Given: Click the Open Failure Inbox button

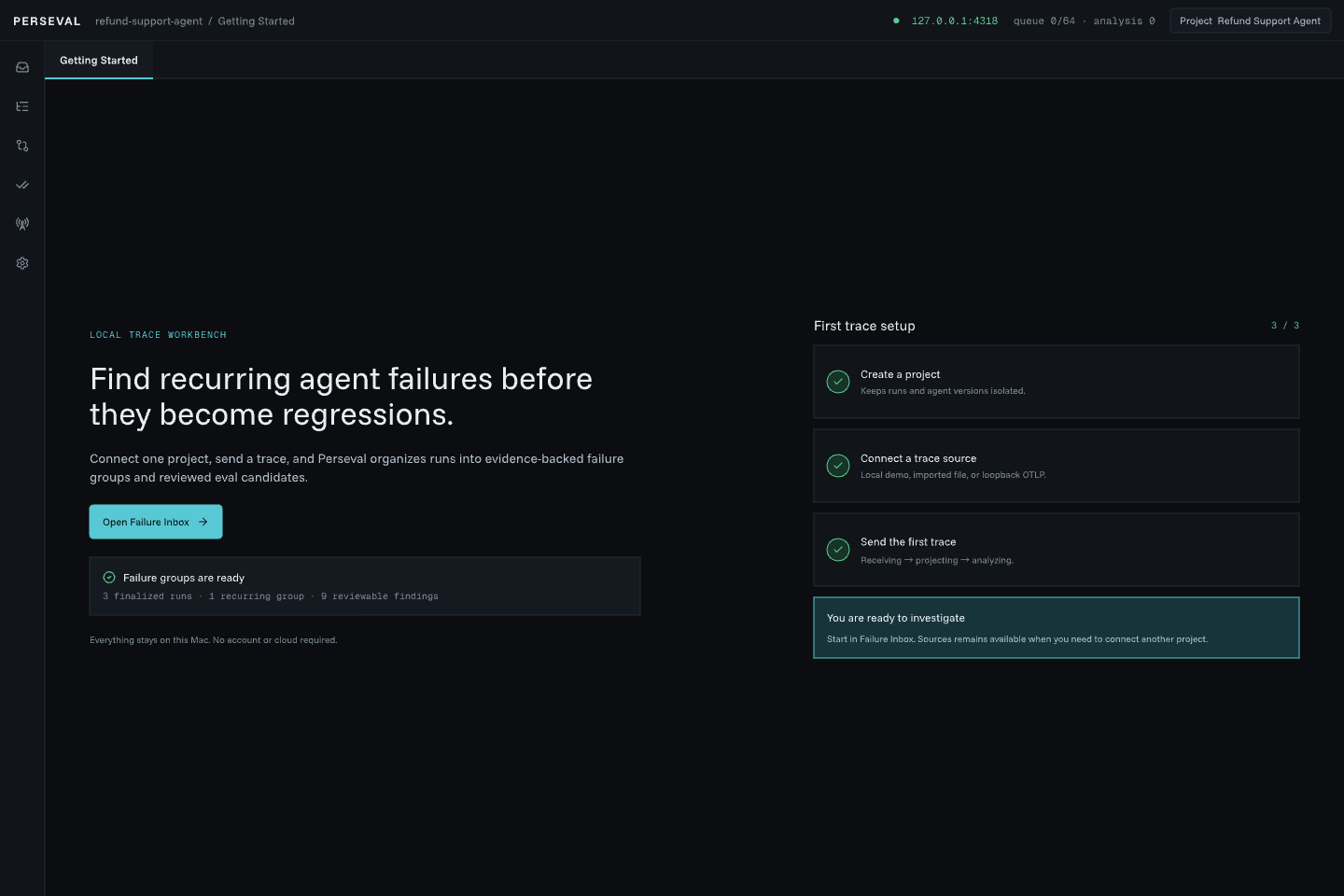Looking at the screenshot, I should (156, 522).
